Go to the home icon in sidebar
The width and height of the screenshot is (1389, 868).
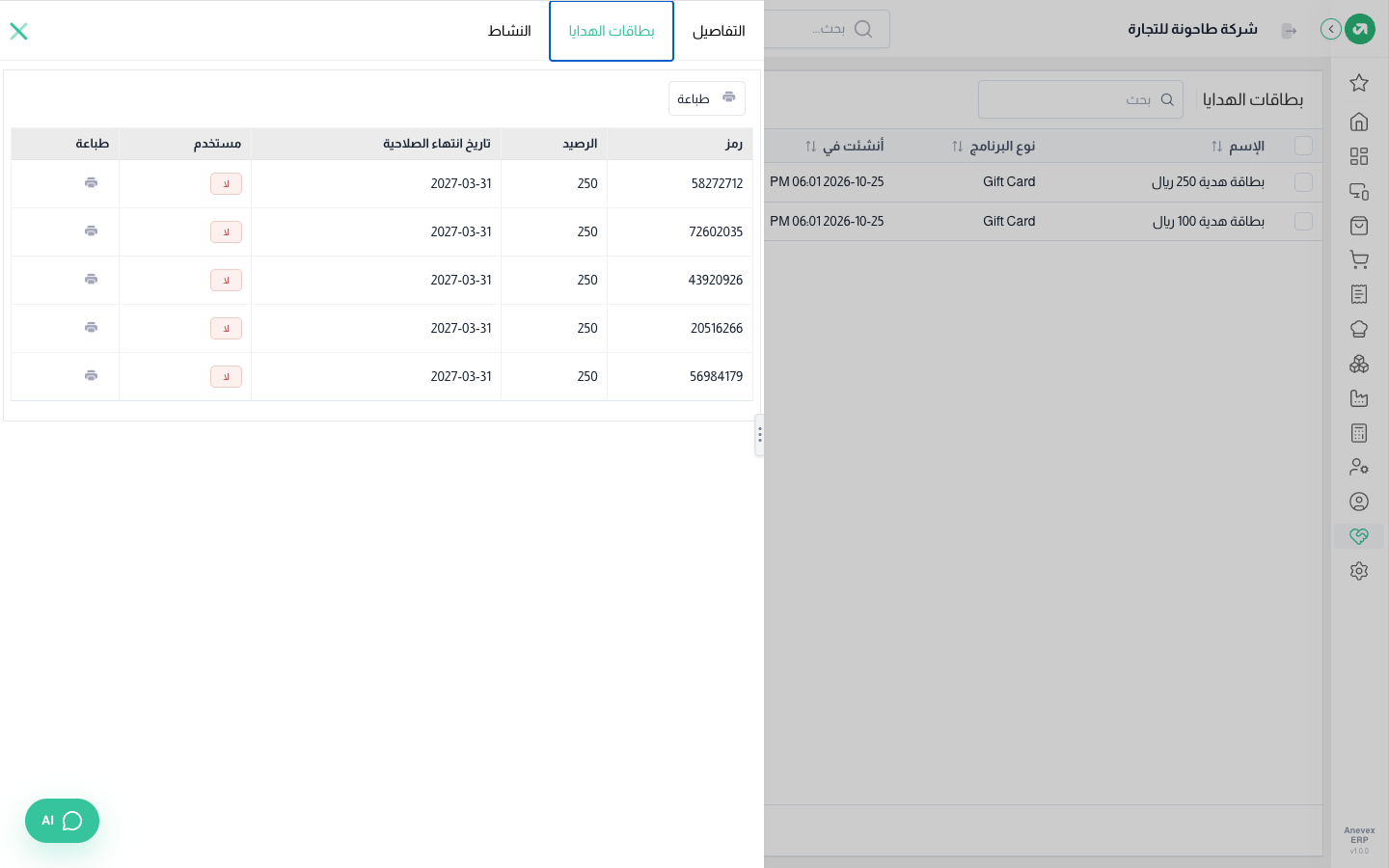click(x=1359, y=122)
